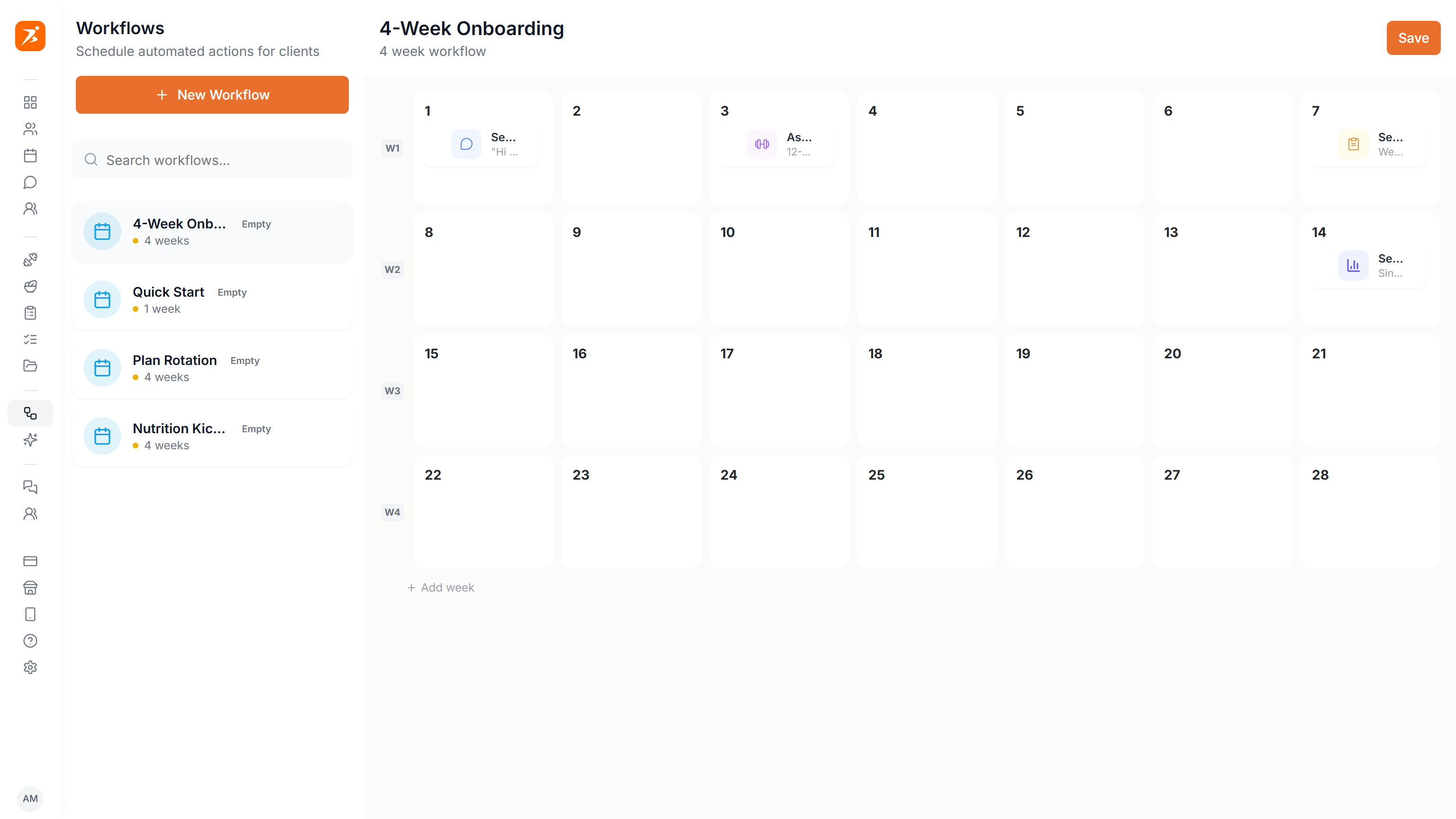Screen dimensions: 1456x819
Task: Select the day 5 cell
Action: coord(1075,148)
